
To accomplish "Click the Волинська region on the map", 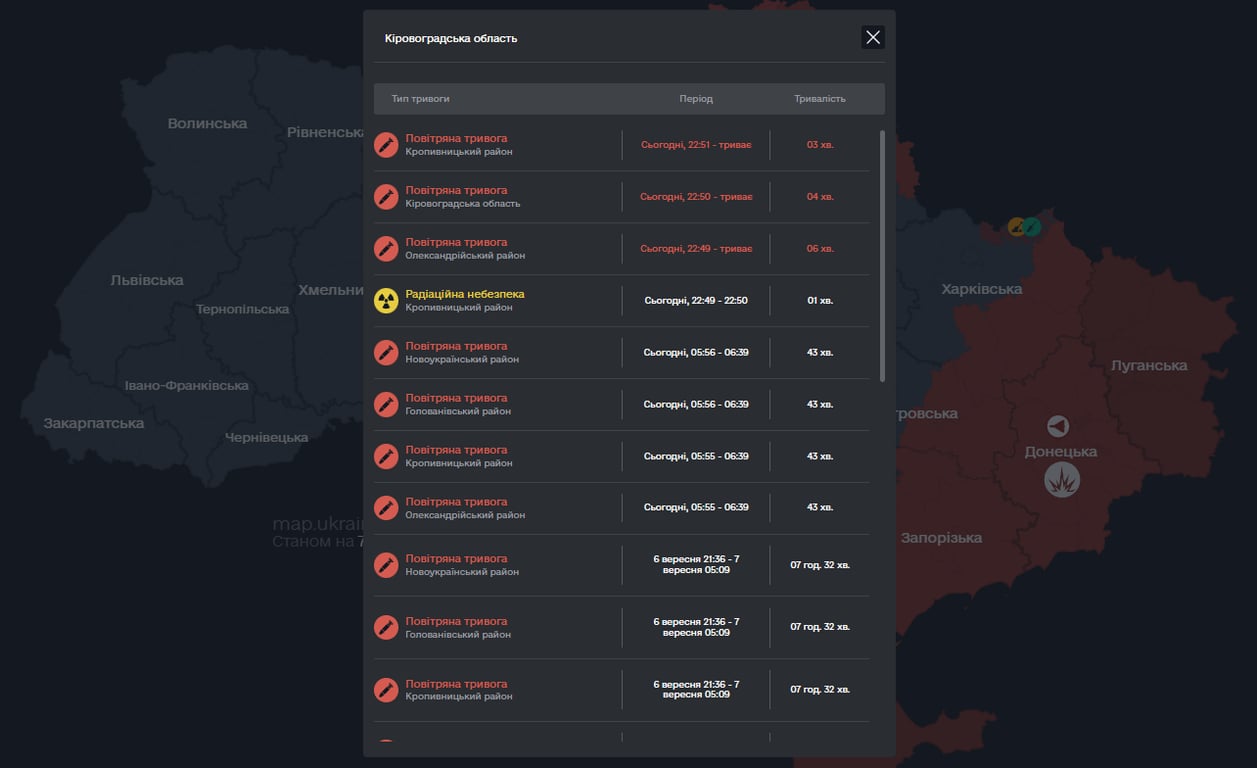I will [207, 124].
